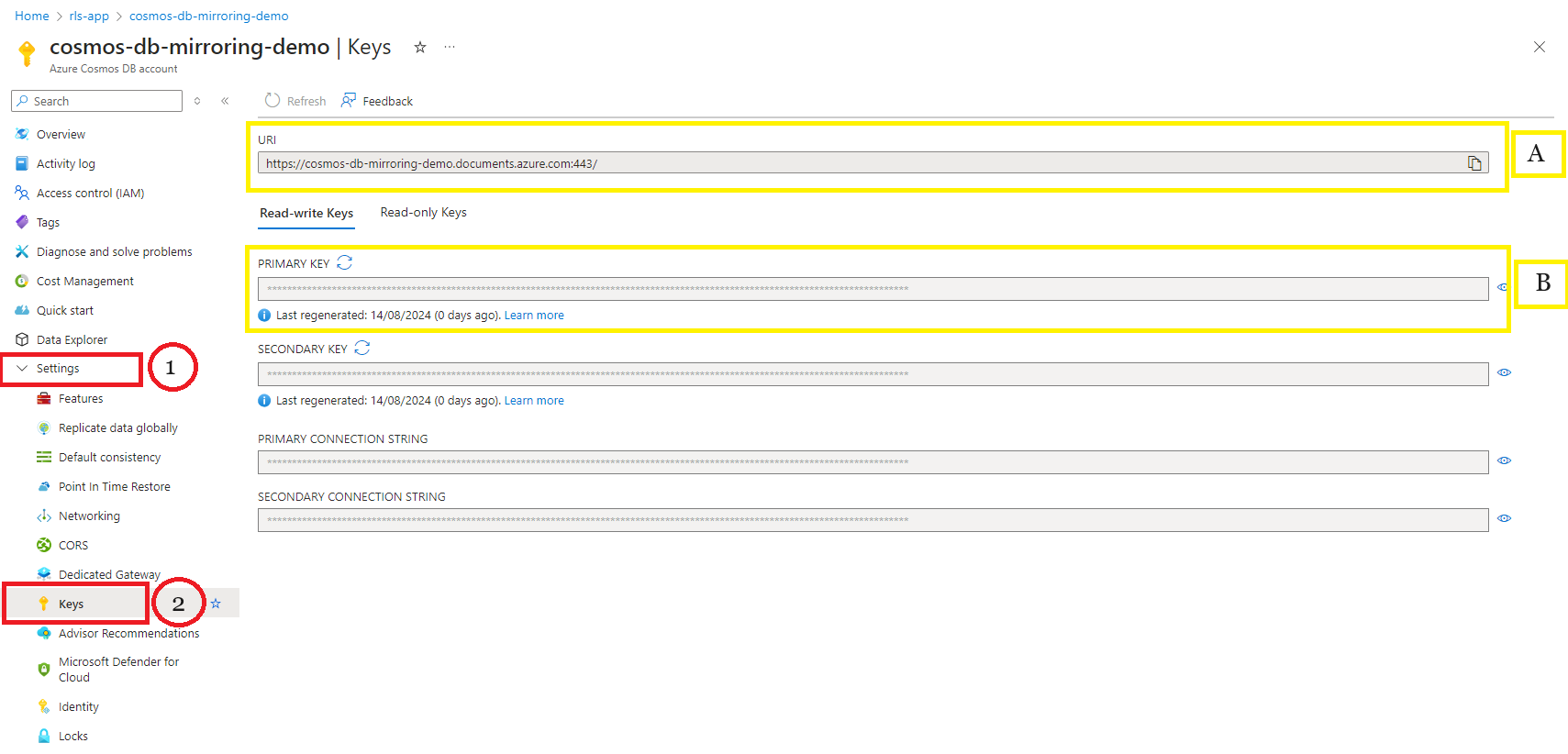1568x754 pixels.
Task: Click Learn more under primary key
Action: [x=534, y=316]
